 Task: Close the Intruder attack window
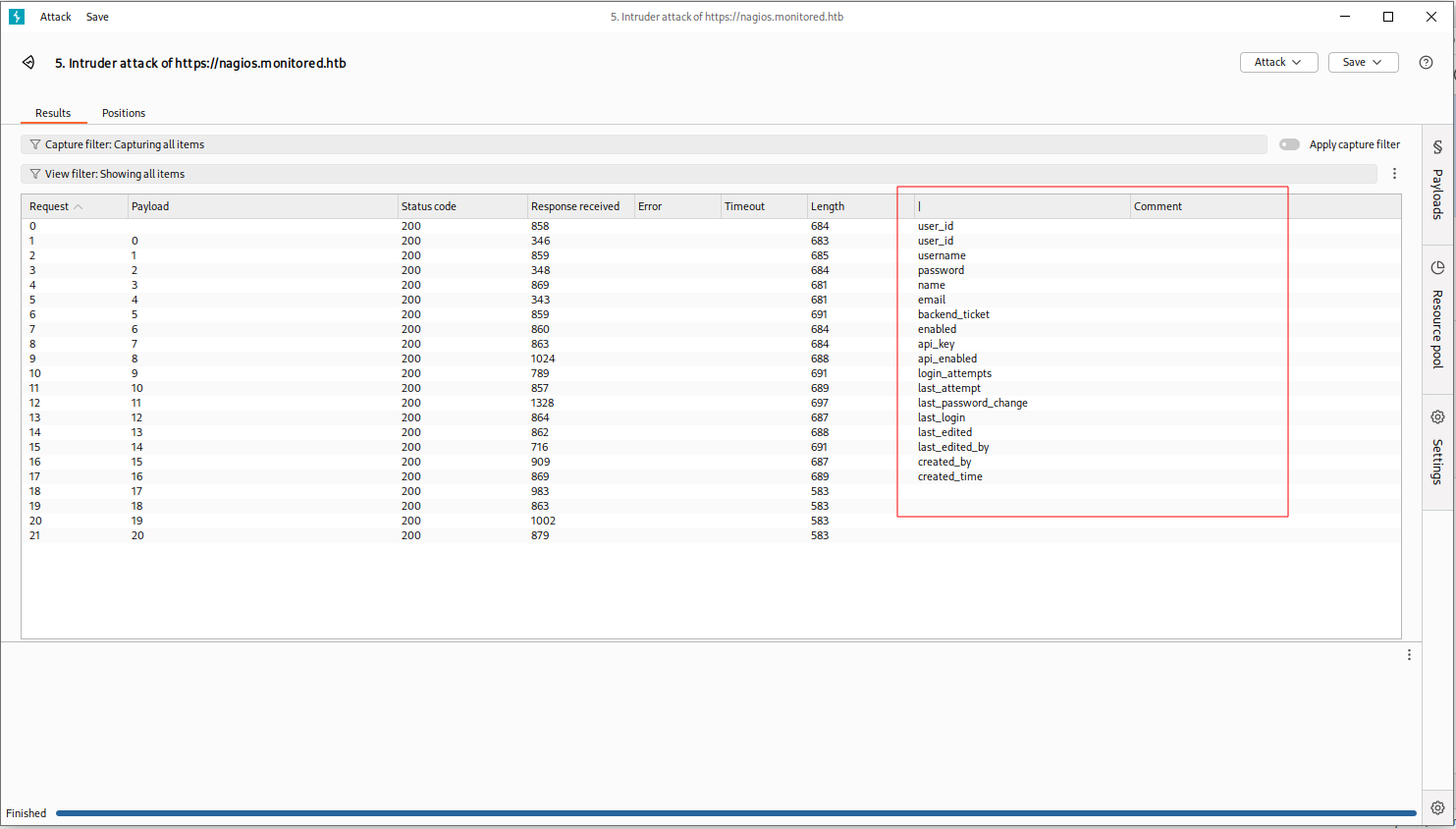(x=1431, y=17)
